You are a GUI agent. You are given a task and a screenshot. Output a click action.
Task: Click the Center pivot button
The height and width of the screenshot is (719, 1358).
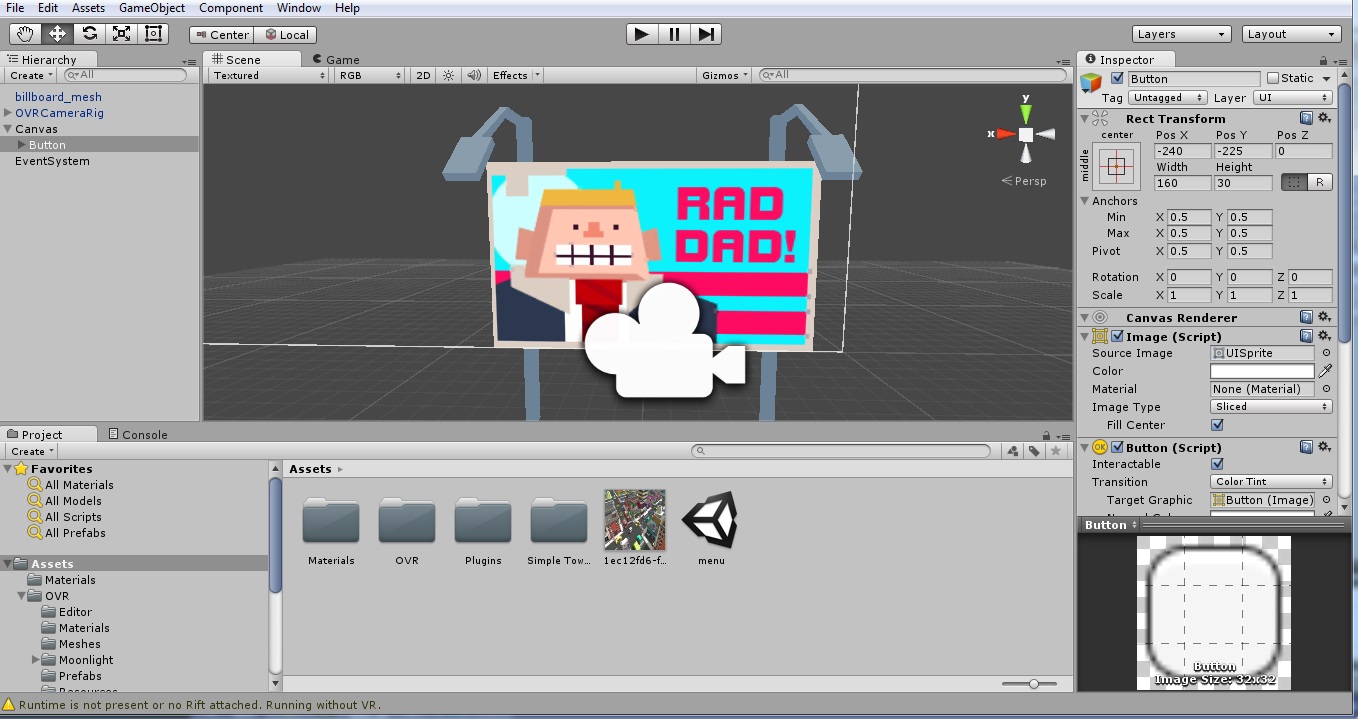(220, 34)
